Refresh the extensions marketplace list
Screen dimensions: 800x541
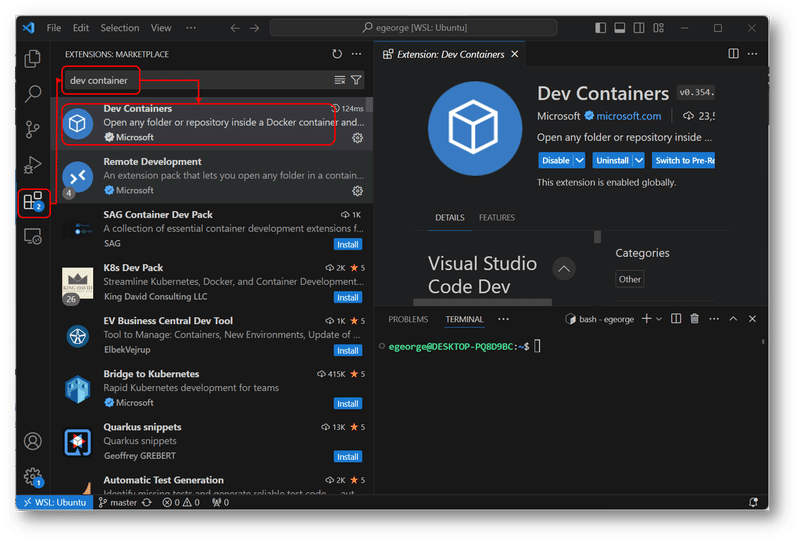coord(337,54)
